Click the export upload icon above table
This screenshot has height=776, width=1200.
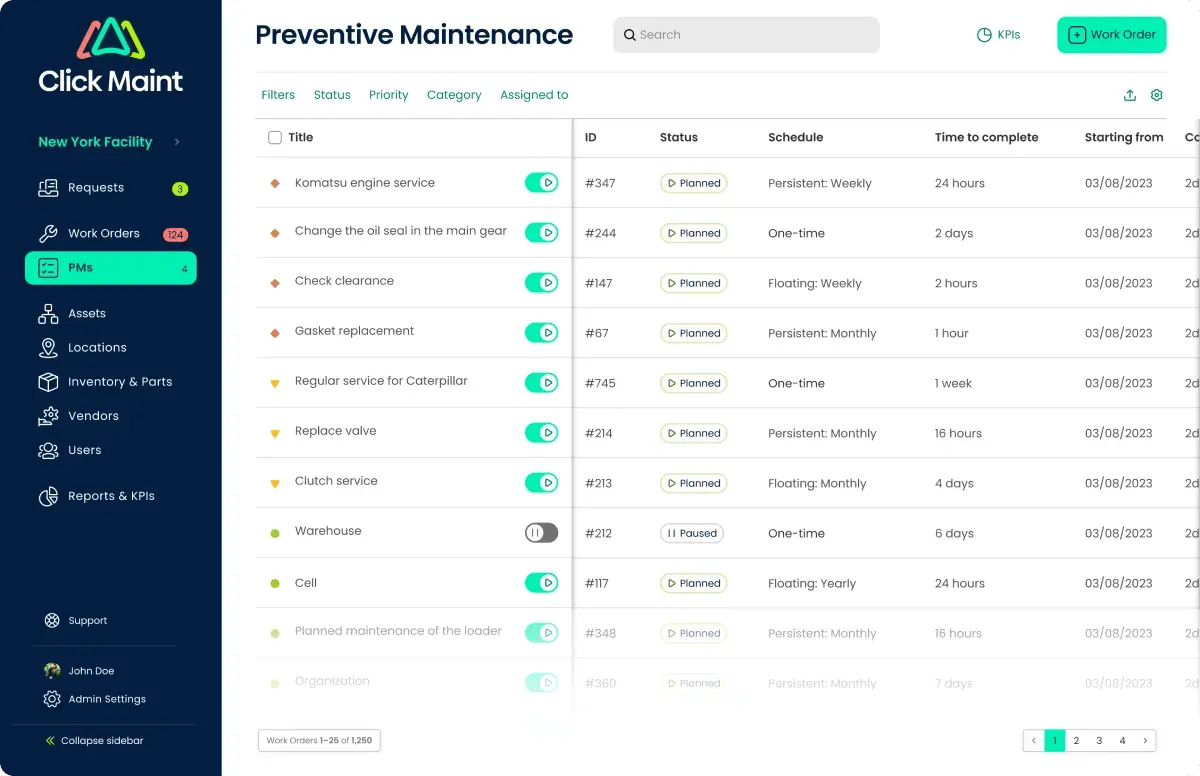(1130, 95)
